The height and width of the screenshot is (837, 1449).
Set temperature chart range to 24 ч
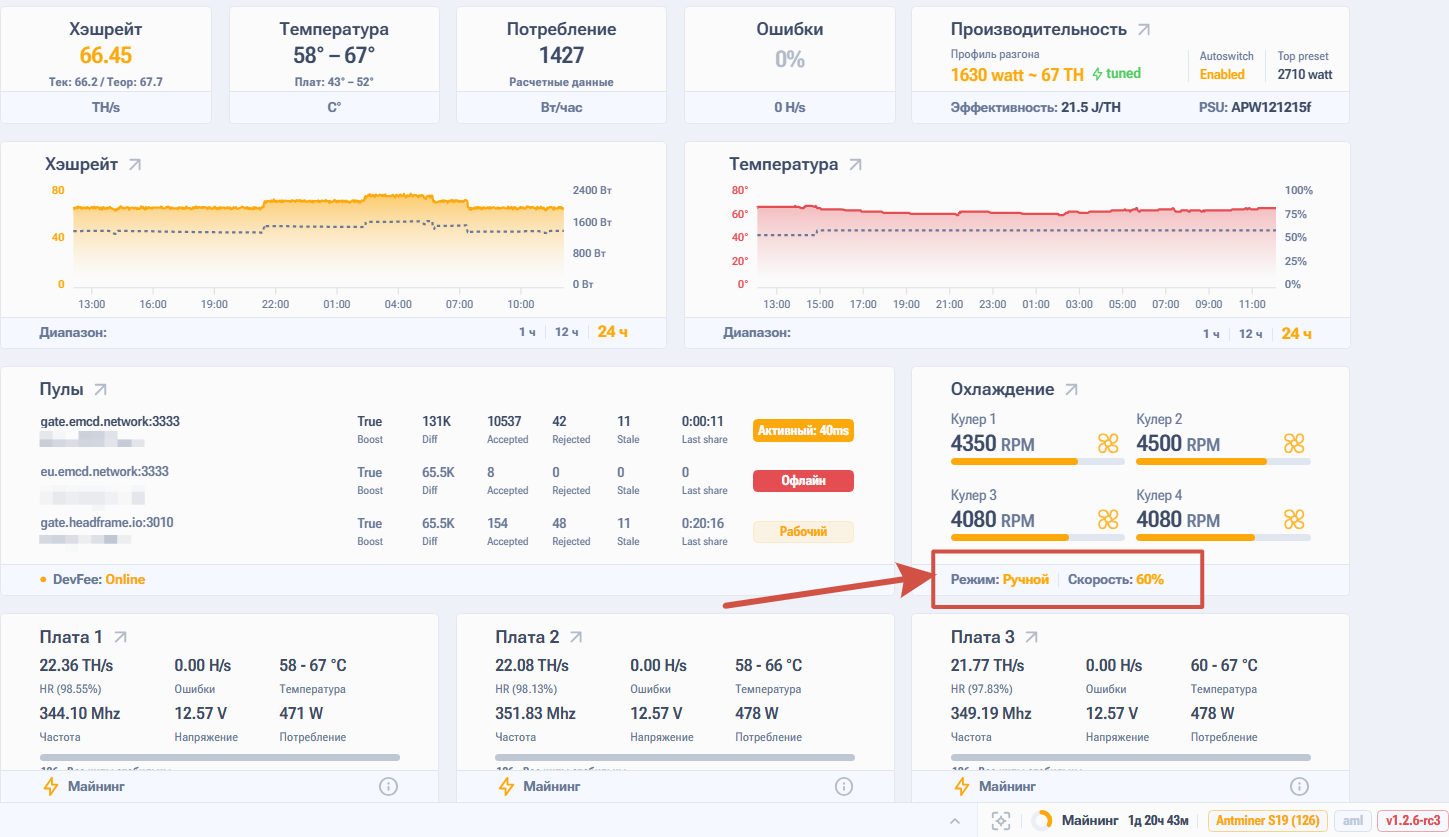1296,333
